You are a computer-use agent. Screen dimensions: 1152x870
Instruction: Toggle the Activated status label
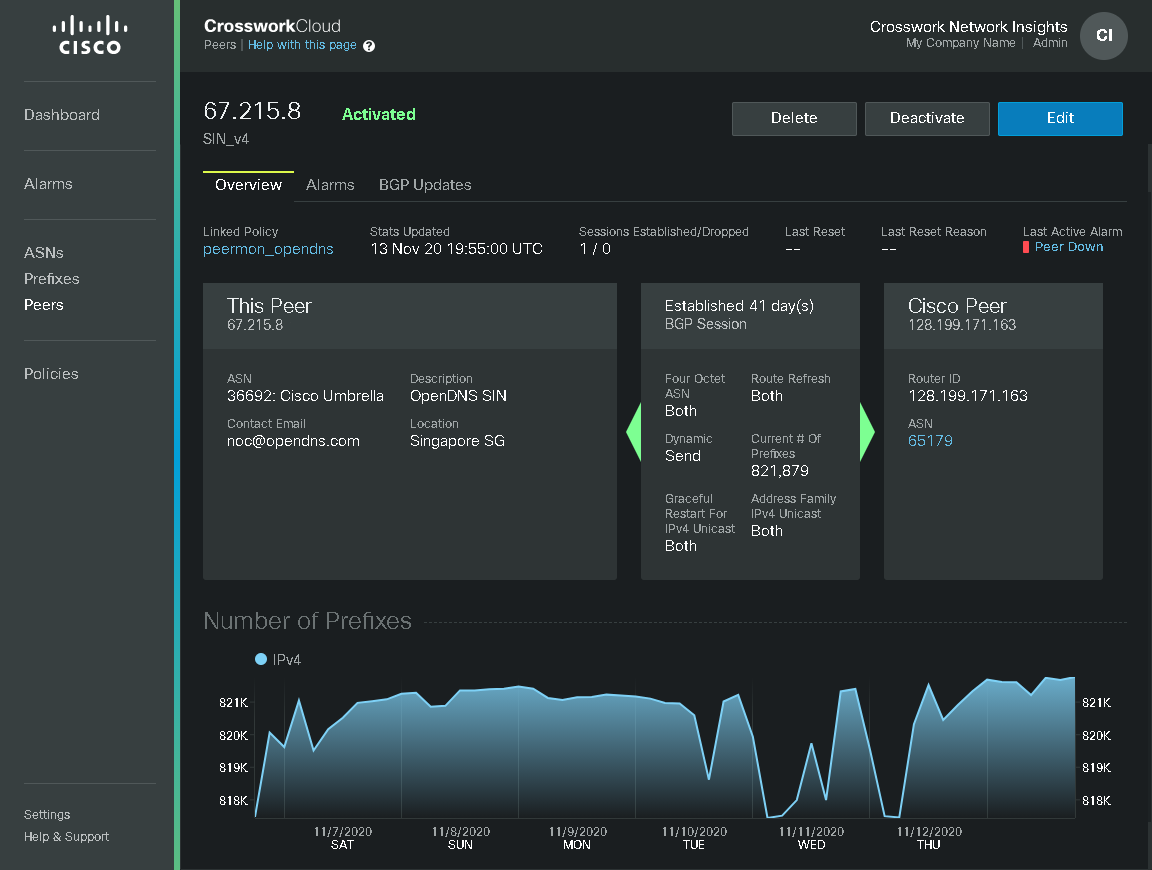378,114
